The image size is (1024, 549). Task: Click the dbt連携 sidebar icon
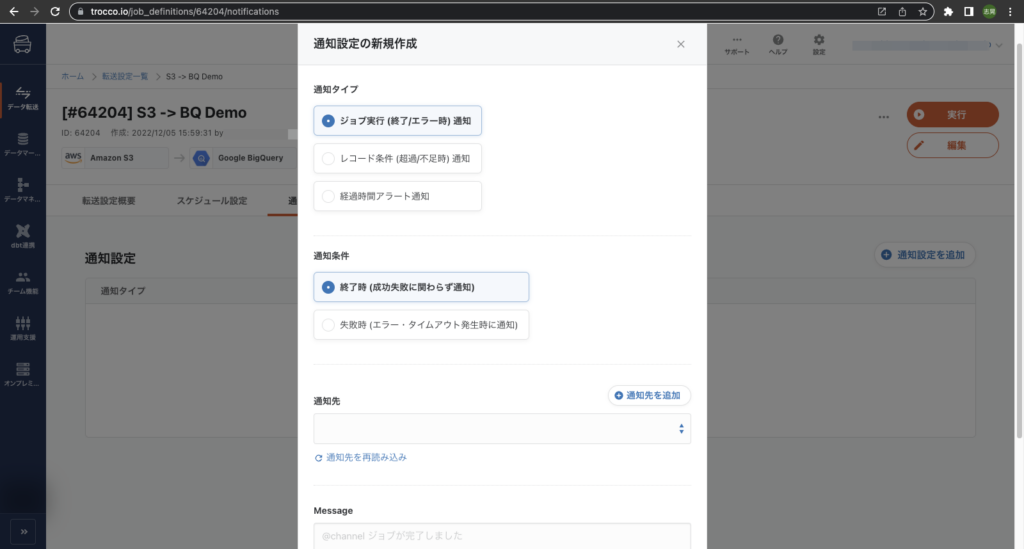coord(22,235)
